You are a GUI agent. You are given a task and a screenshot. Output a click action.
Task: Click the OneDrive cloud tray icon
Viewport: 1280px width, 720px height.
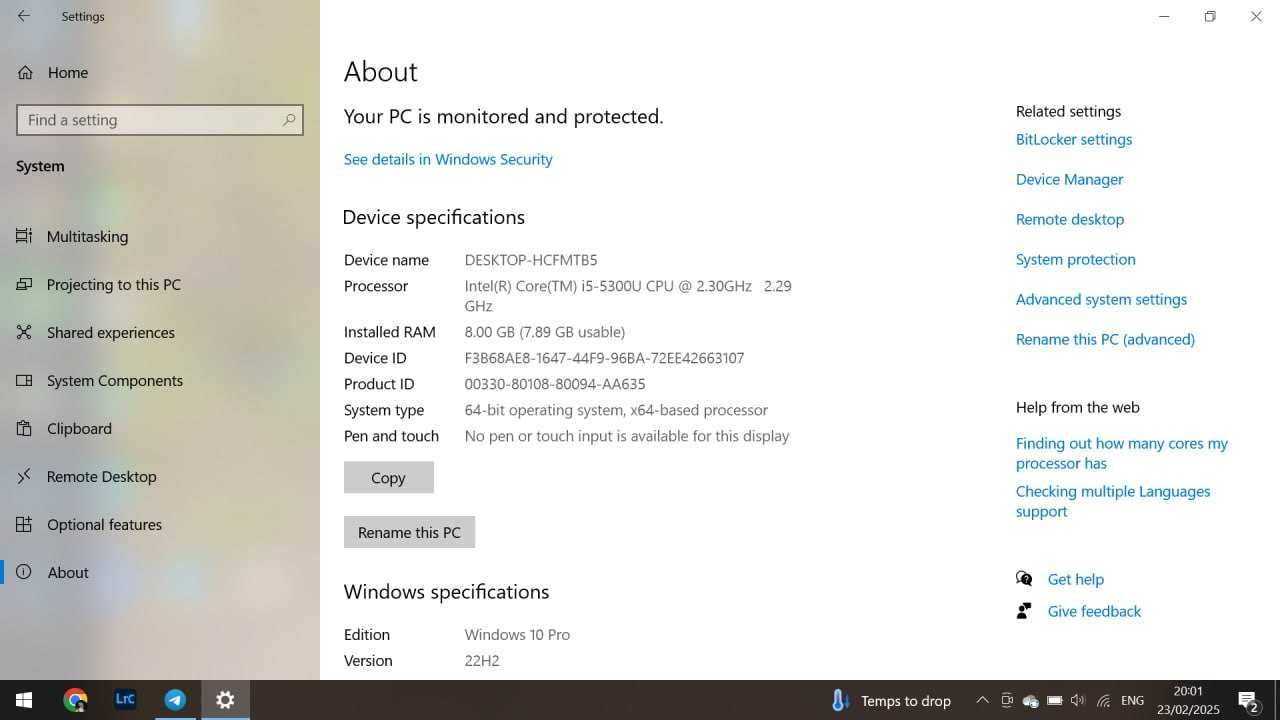(1031, 700)
